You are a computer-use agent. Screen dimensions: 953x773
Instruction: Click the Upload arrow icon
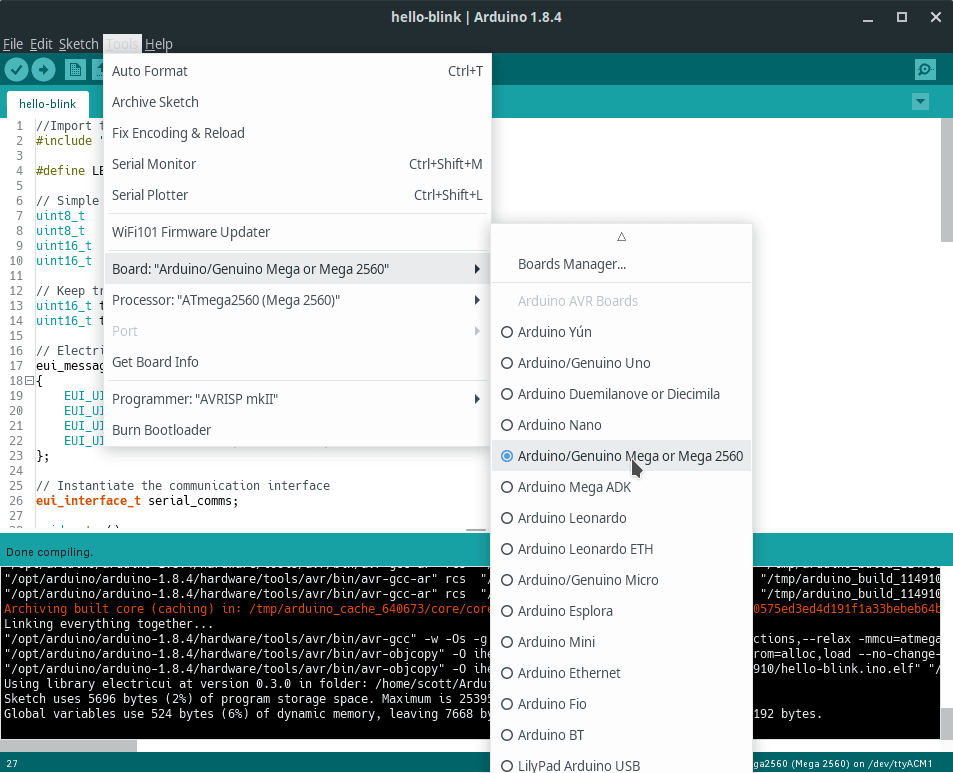pyautogui.click(x=43, y=69)
